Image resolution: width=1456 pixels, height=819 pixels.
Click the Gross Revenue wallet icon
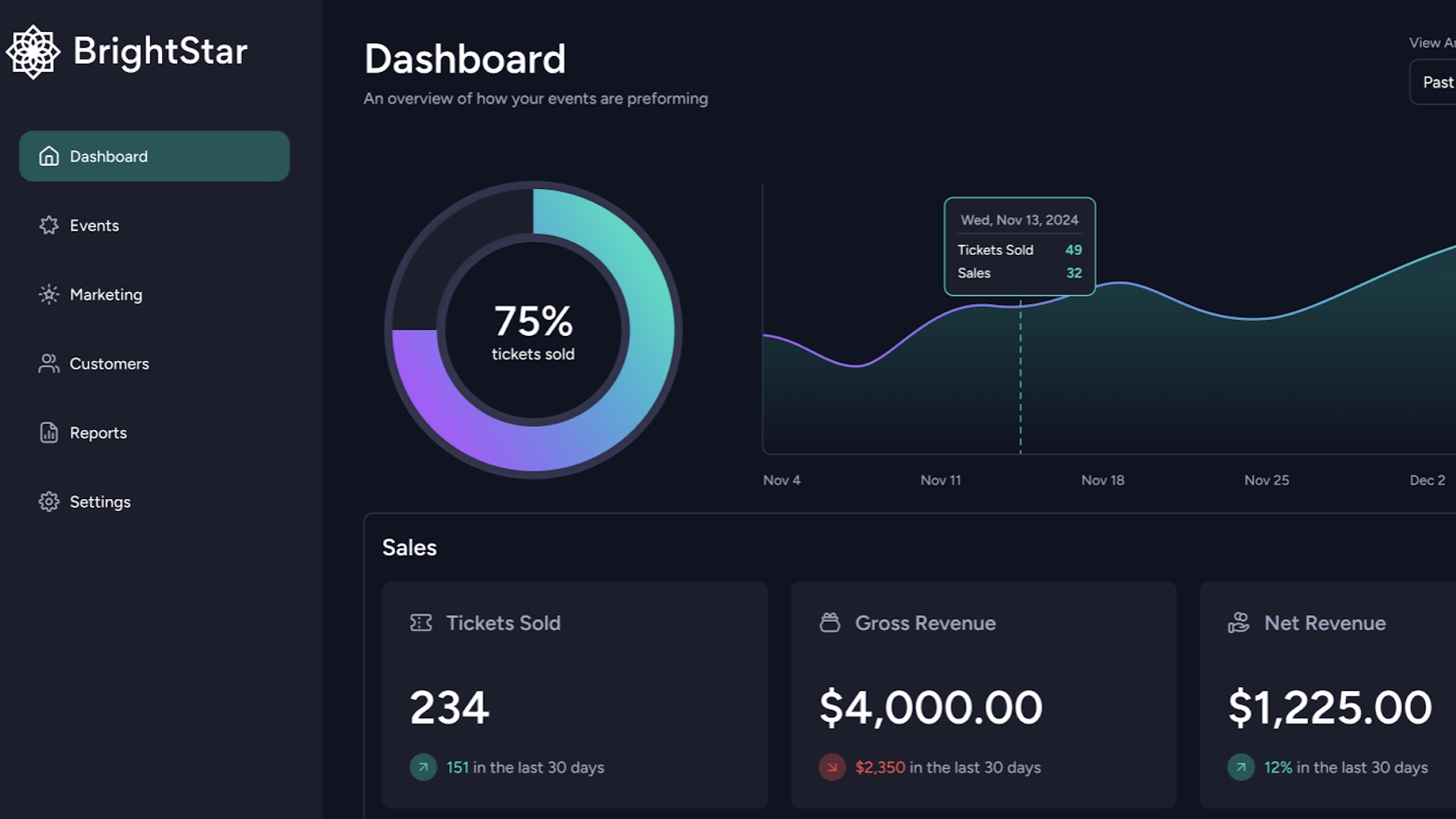click(830, 623)
